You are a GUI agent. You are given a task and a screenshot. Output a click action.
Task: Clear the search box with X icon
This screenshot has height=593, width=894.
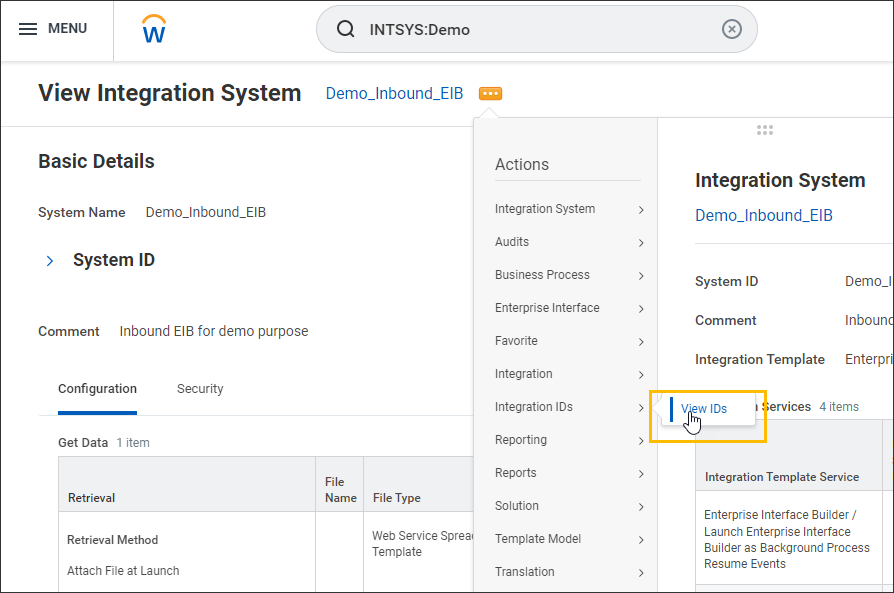(x=732, y=29)
